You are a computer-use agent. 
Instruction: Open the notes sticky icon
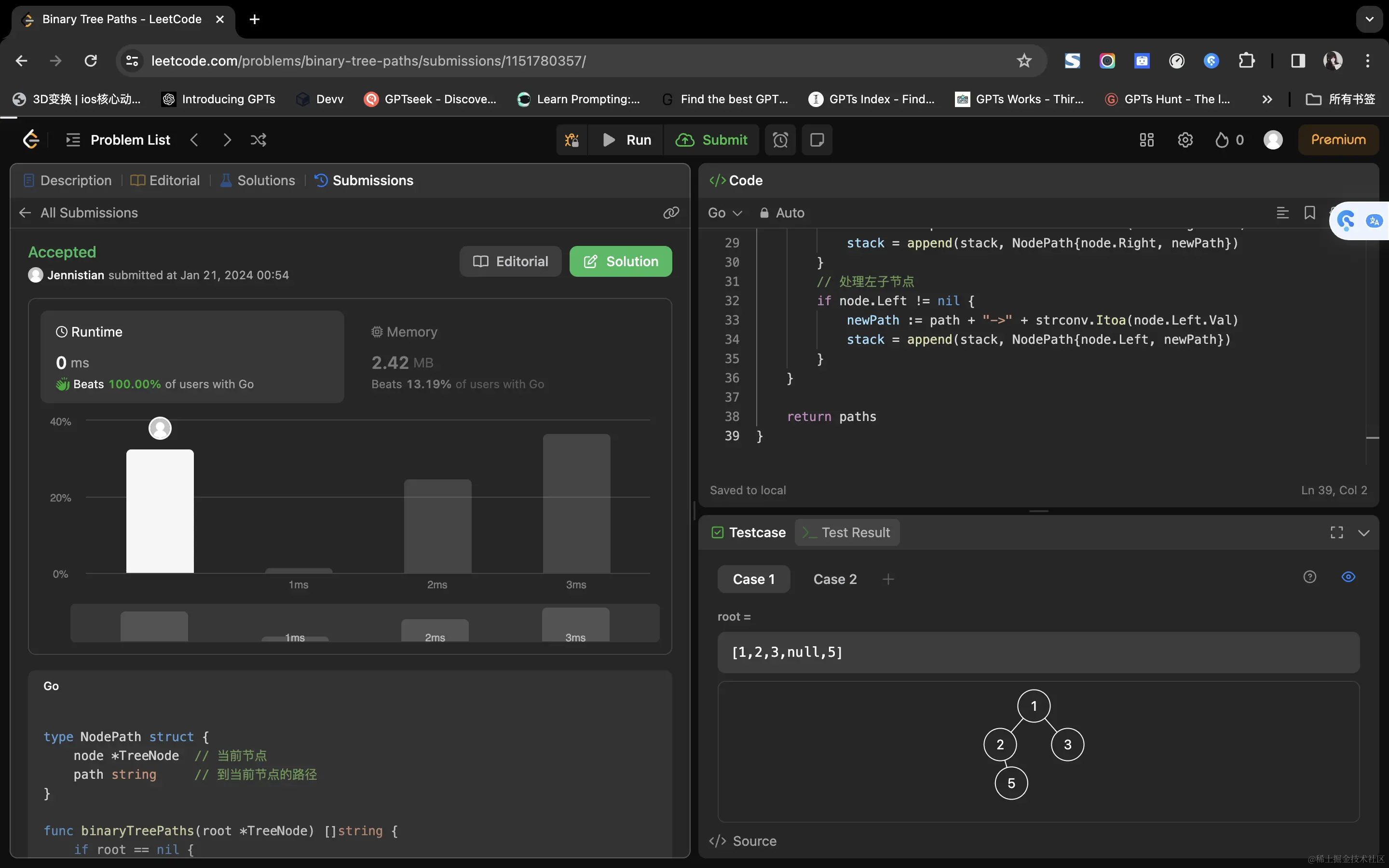817,140
